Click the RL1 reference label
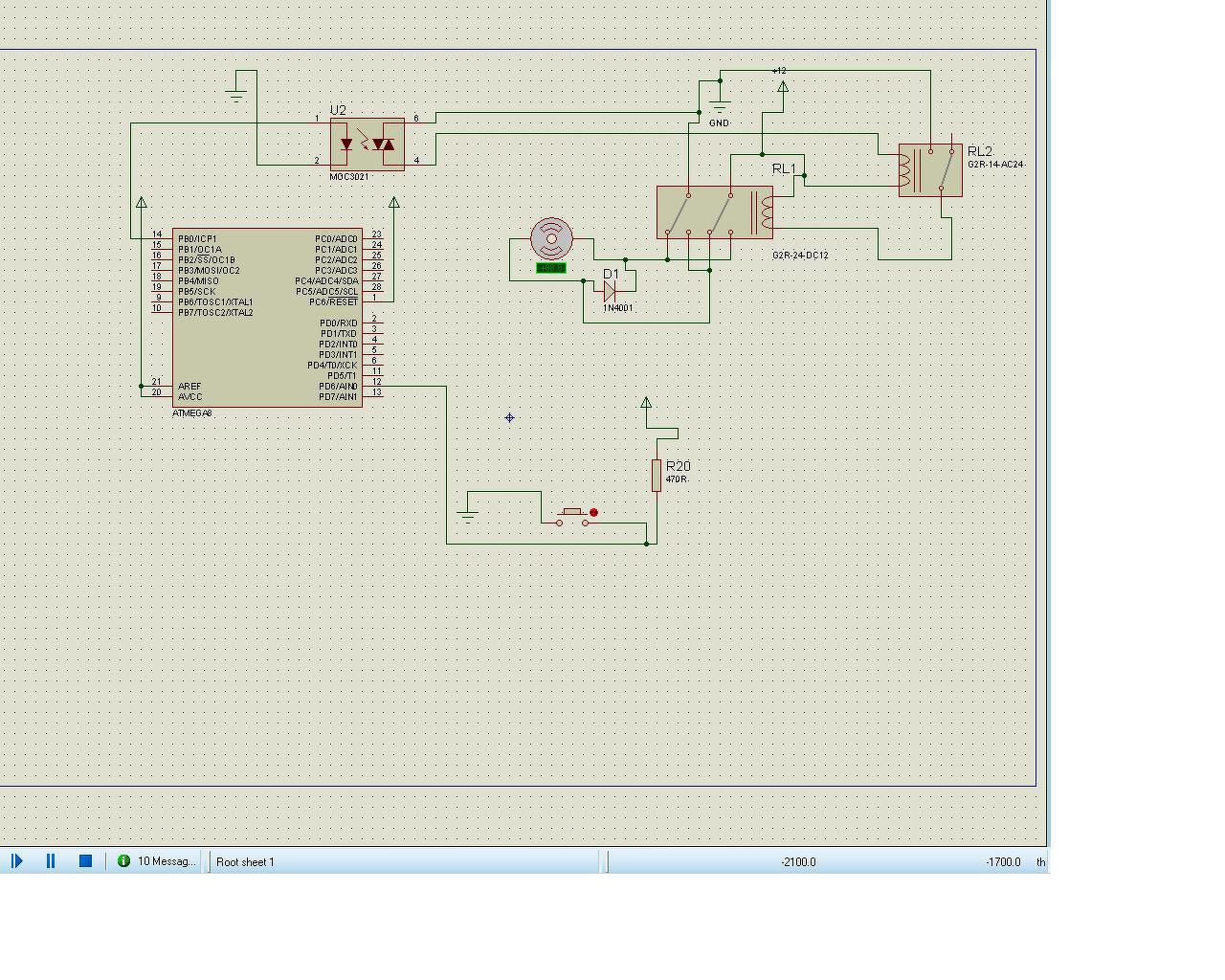 784,168
